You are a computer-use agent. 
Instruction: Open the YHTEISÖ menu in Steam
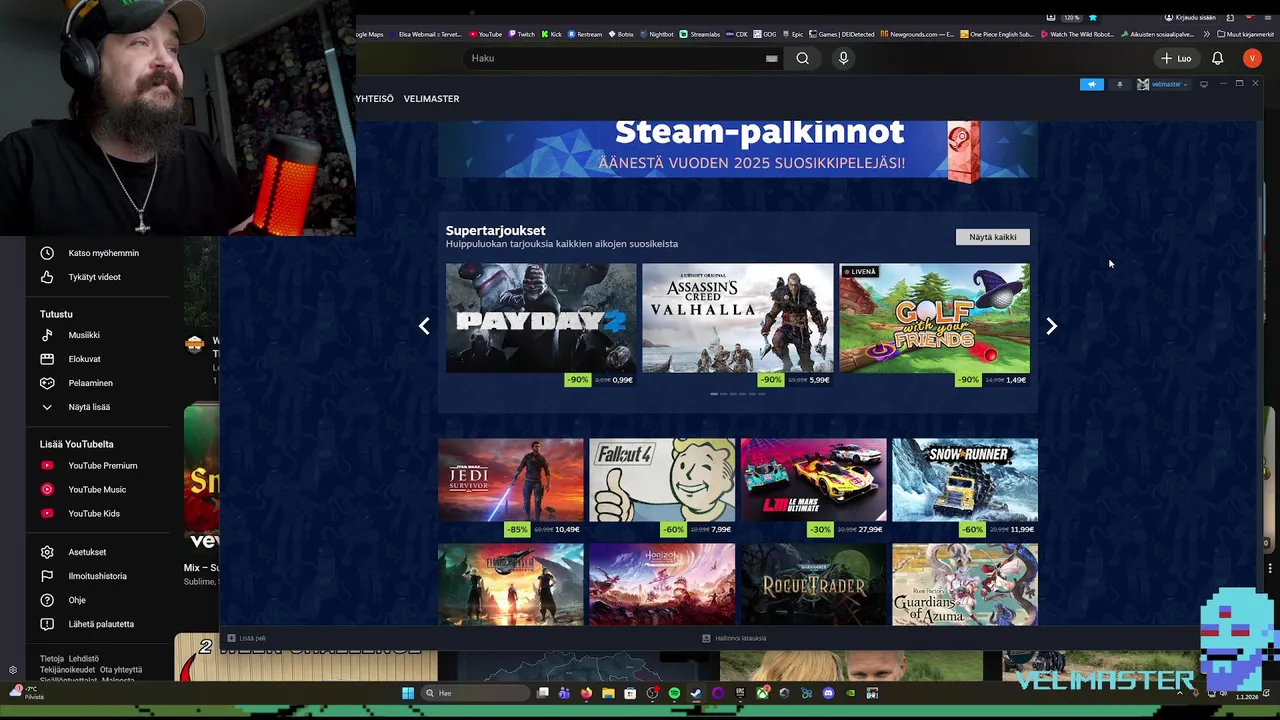pos(375,99)
